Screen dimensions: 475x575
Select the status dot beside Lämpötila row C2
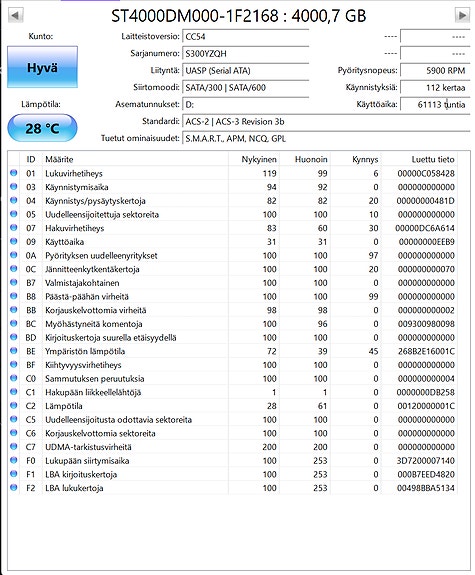tap(14, 405)
